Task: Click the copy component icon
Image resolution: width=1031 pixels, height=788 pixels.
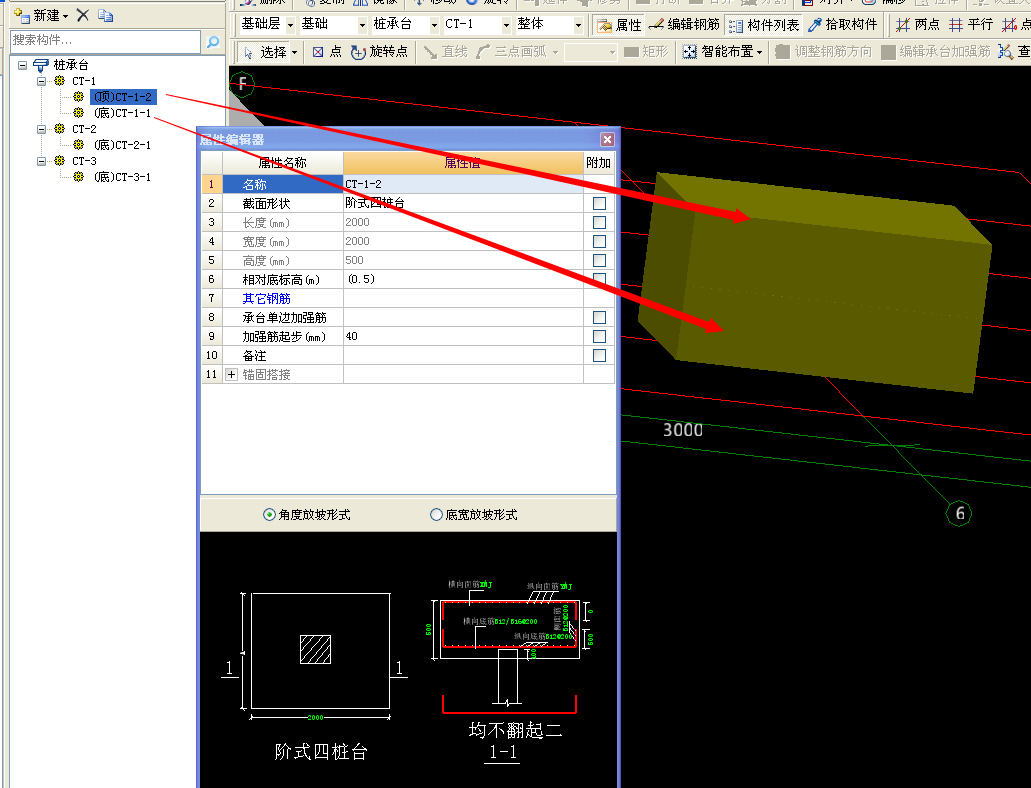Action: tap(105, 14)
